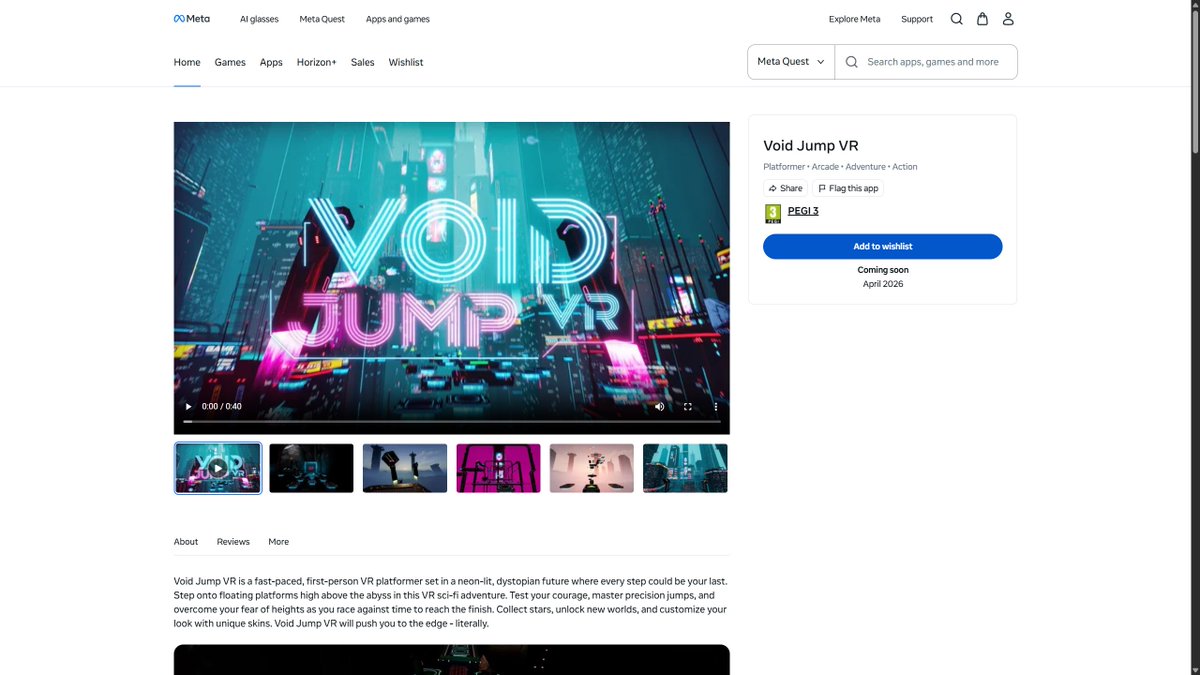Select the Home store tab
This screenshot has height=675, width=1200.
click(x=187, y=62)
